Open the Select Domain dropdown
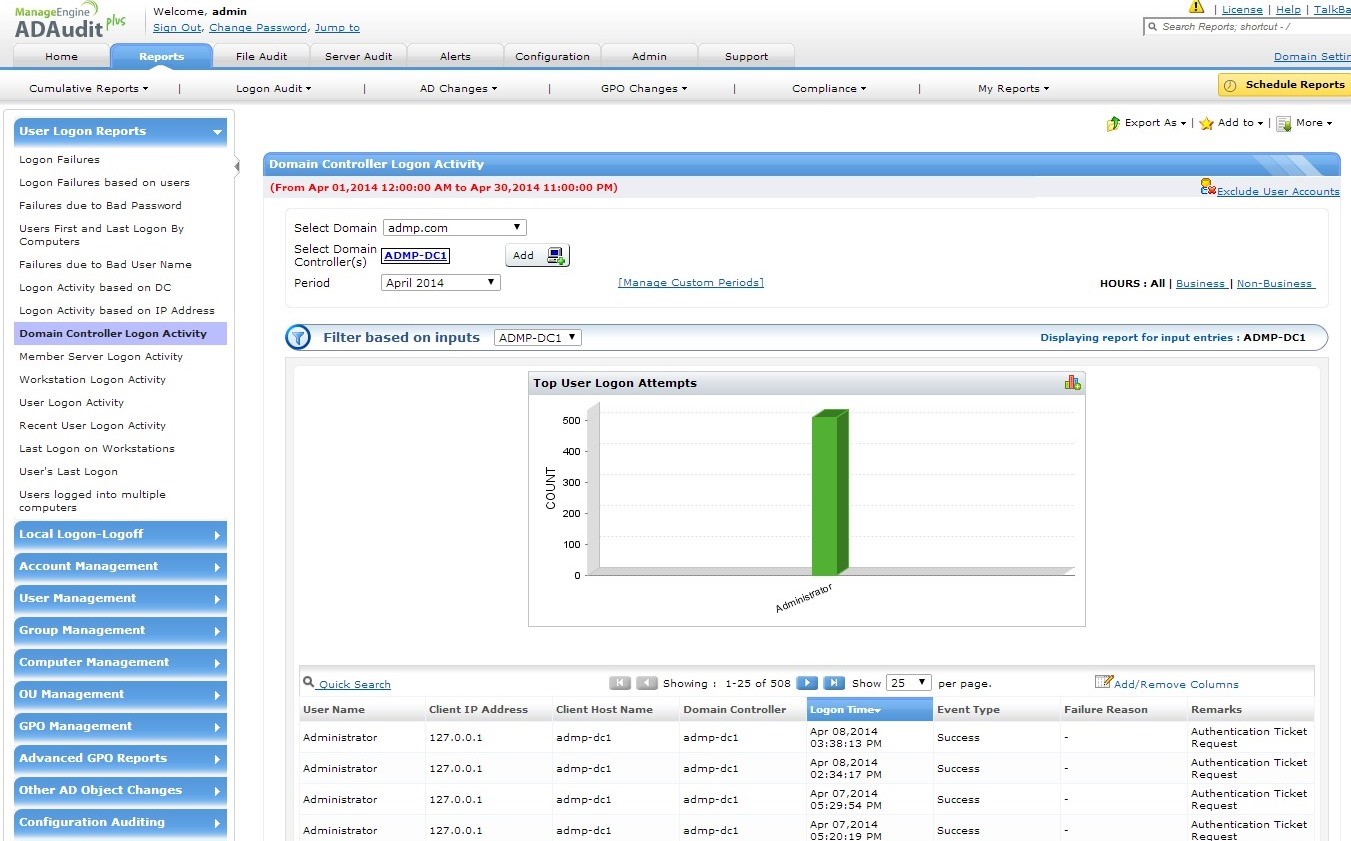Screen dimensions: 1351x841 (454, 228)
